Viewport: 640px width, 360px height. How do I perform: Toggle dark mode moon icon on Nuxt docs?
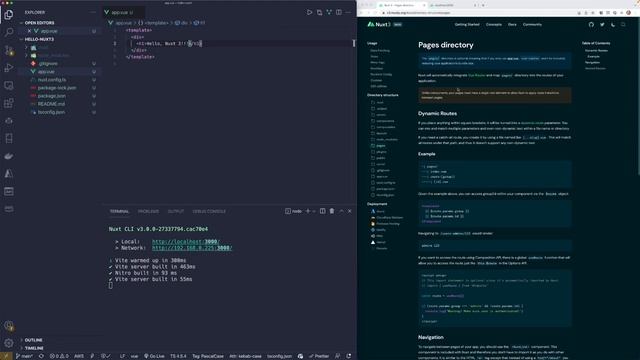(x=613, y=24)
